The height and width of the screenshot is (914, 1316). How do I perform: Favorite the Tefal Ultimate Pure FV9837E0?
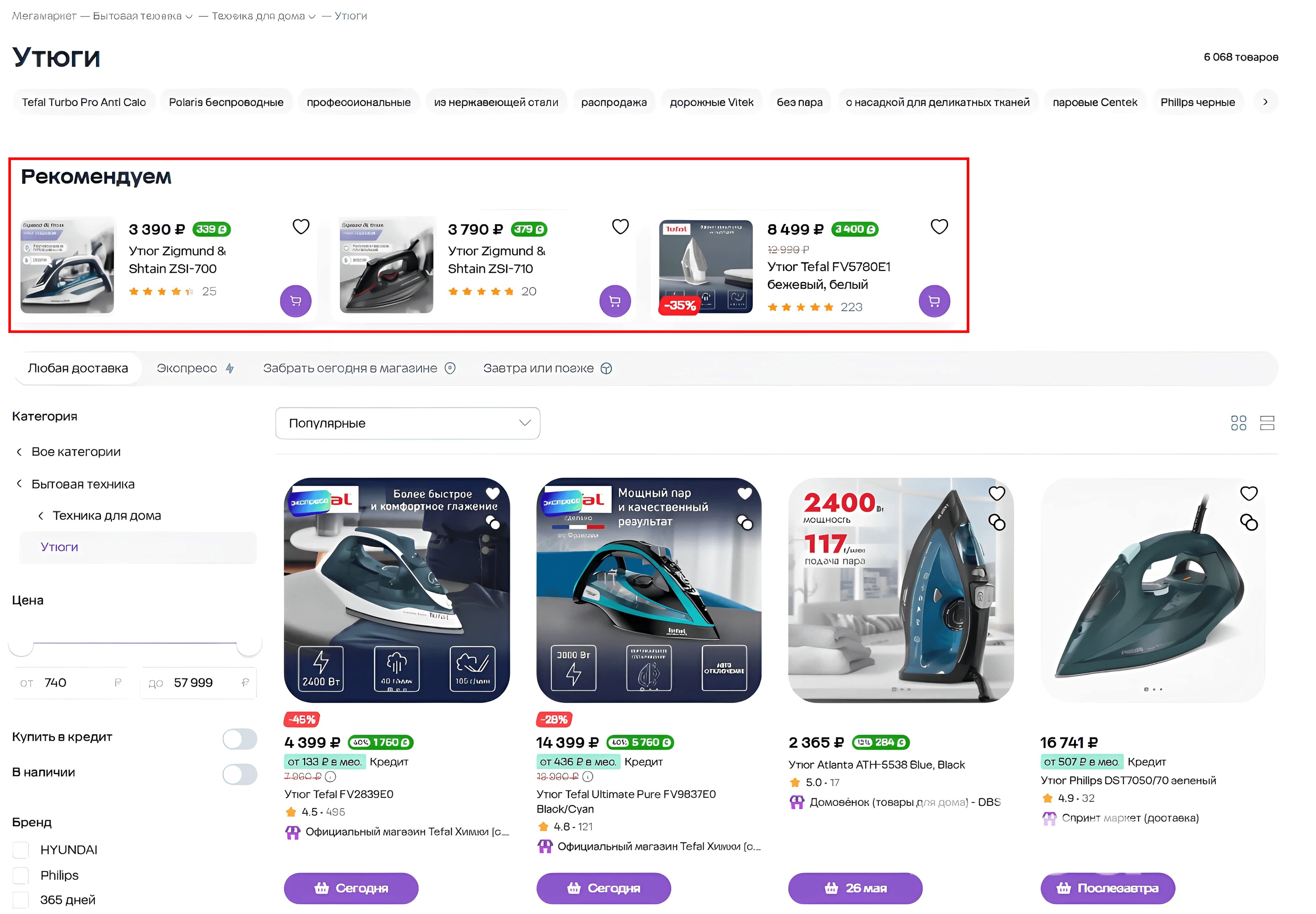point(745,493)
